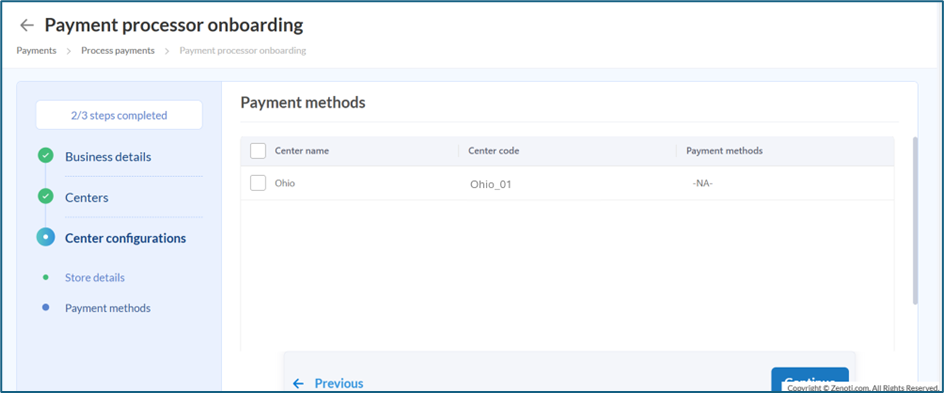Click the Continue button
This screenshot has height=393, width=944.
(810, 379)
